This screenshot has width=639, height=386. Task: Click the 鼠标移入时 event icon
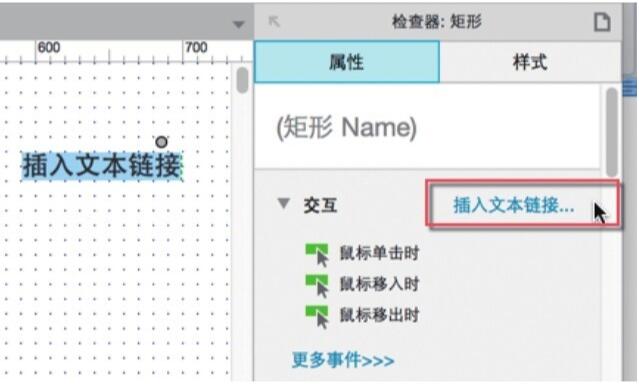pos(317,286)
